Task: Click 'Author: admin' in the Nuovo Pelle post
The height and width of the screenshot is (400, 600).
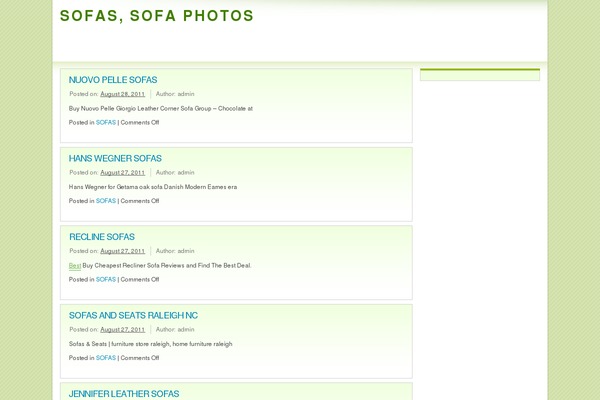Action: pos(175,94)
